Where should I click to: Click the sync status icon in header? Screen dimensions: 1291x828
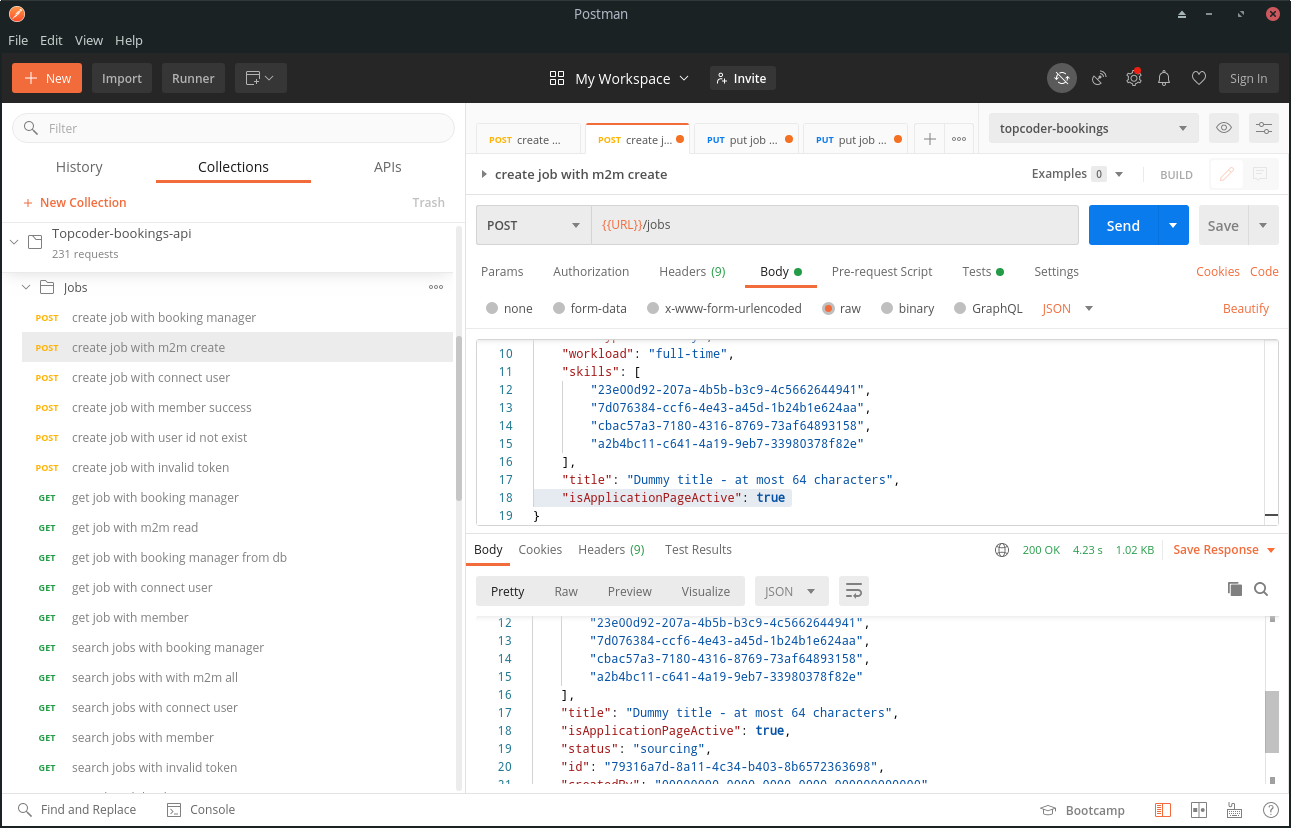click(x=1062, y=78)
